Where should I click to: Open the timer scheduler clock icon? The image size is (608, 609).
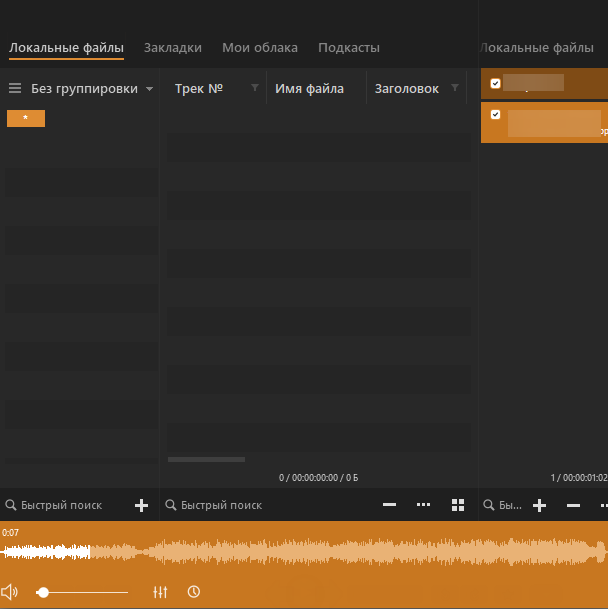[194, 592]
